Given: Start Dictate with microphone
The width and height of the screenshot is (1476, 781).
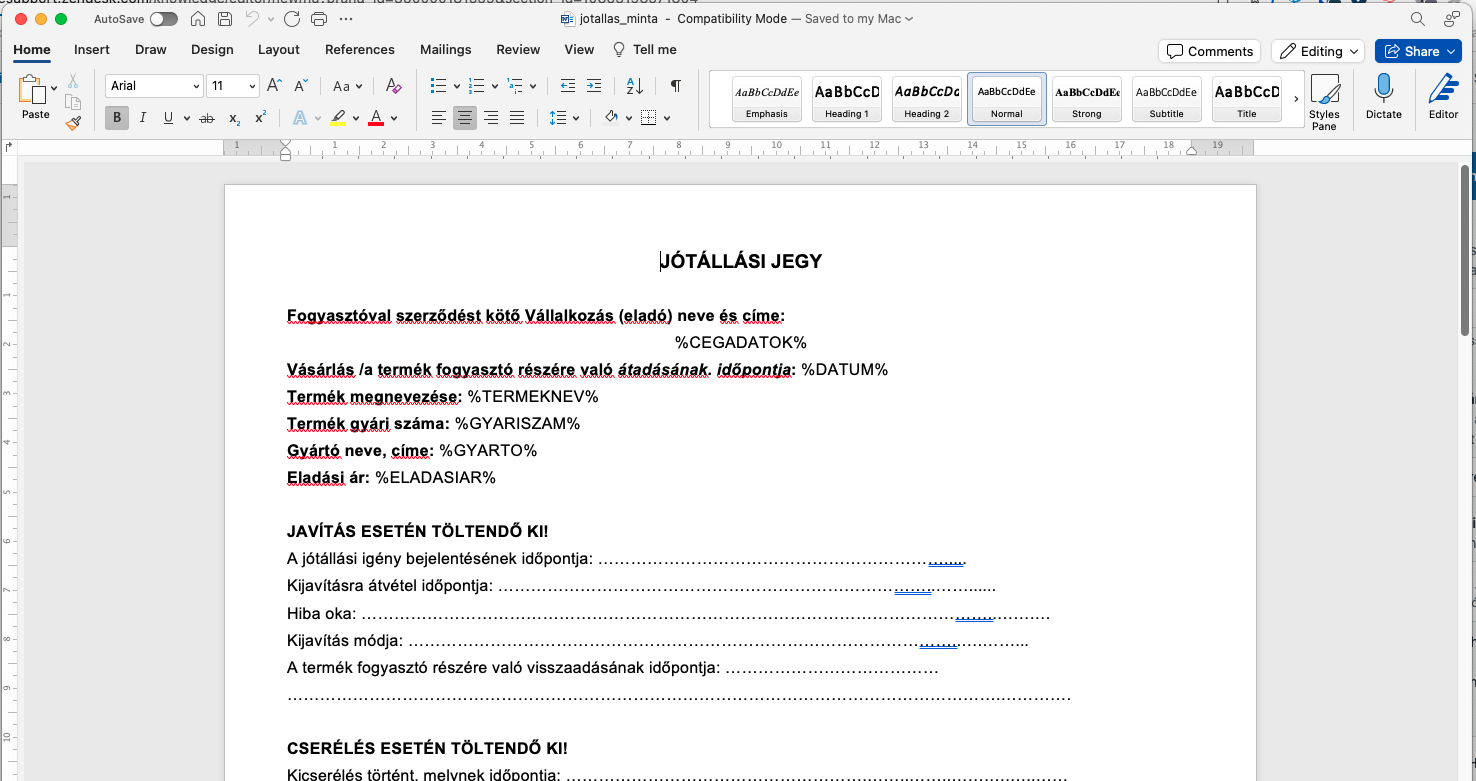Looking at the screenshot, I should click(x=1384, y=97).
